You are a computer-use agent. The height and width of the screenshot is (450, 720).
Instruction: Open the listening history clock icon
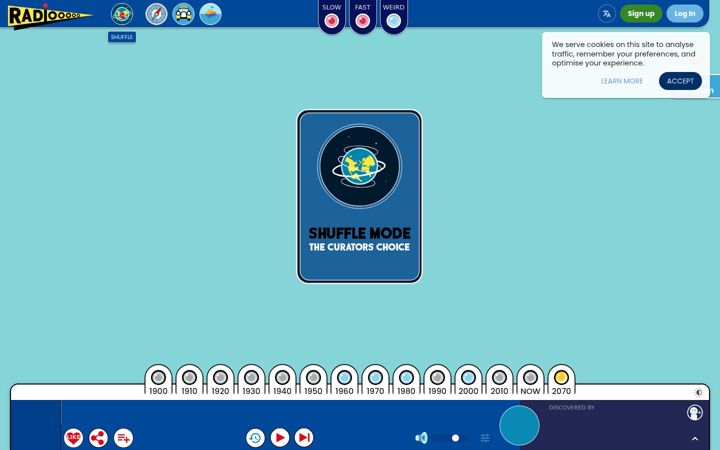[x=255, y=438]
